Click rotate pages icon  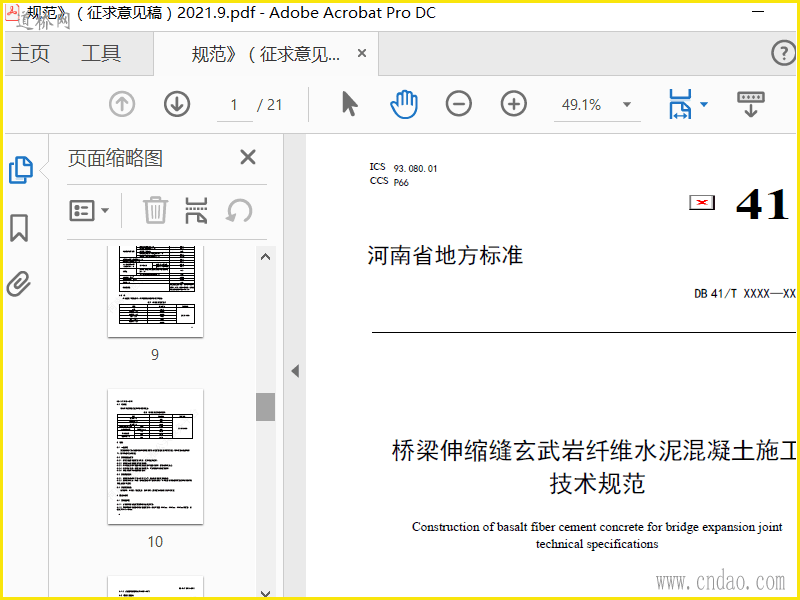[x=239, y=210]
